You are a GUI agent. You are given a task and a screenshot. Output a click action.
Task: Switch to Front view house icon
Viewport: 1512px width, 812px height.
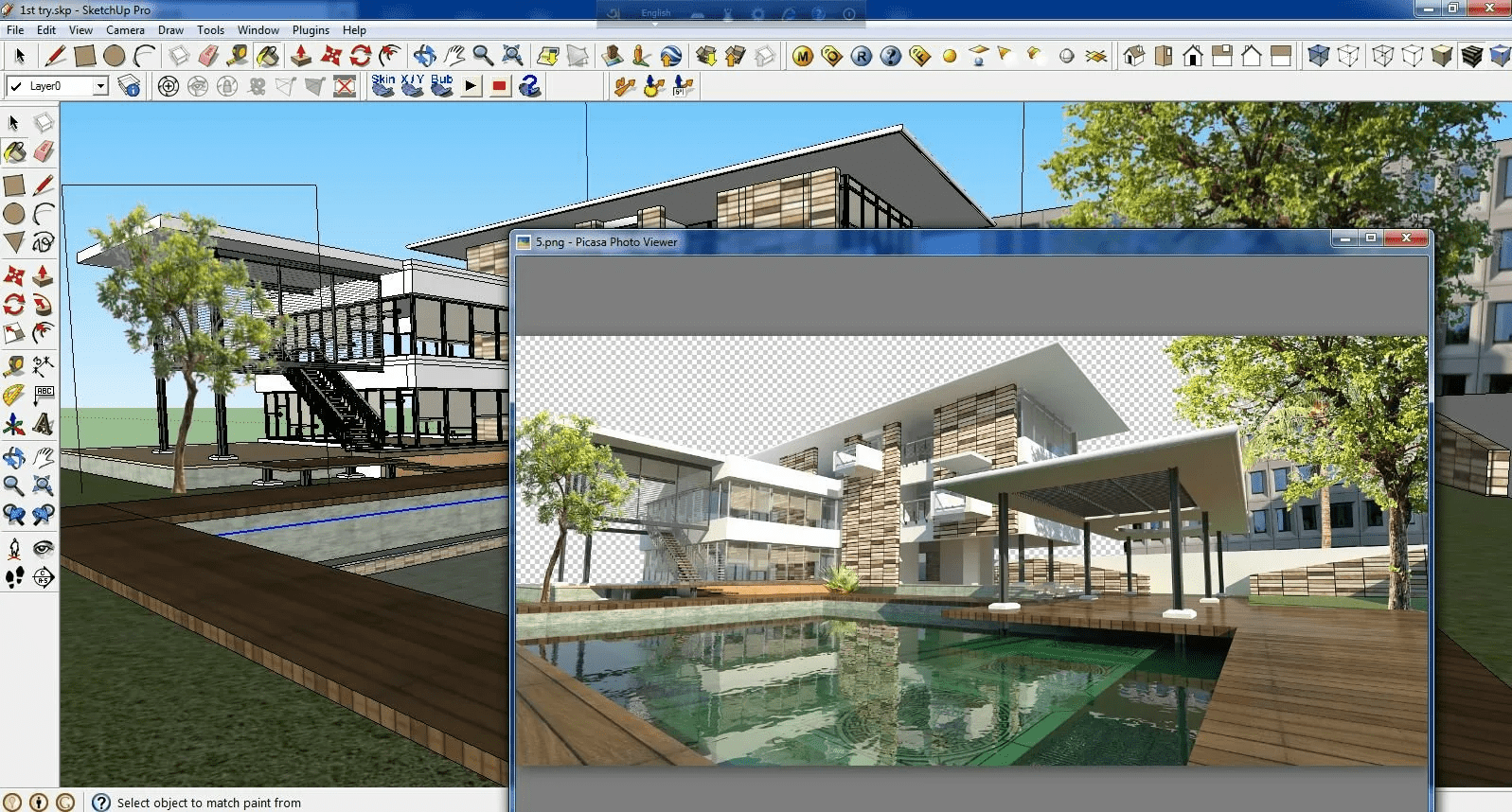[1193, 56]
